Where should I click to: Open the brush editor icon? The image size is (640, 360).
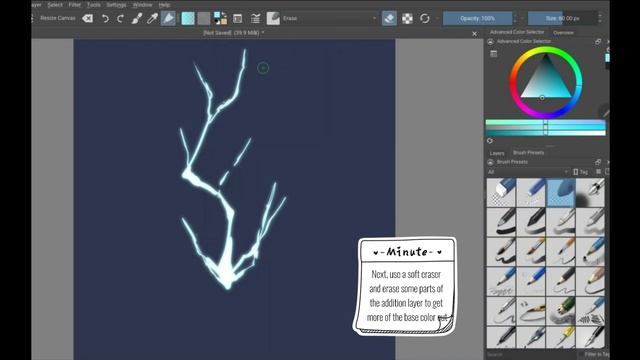click(x=237, y=18)
